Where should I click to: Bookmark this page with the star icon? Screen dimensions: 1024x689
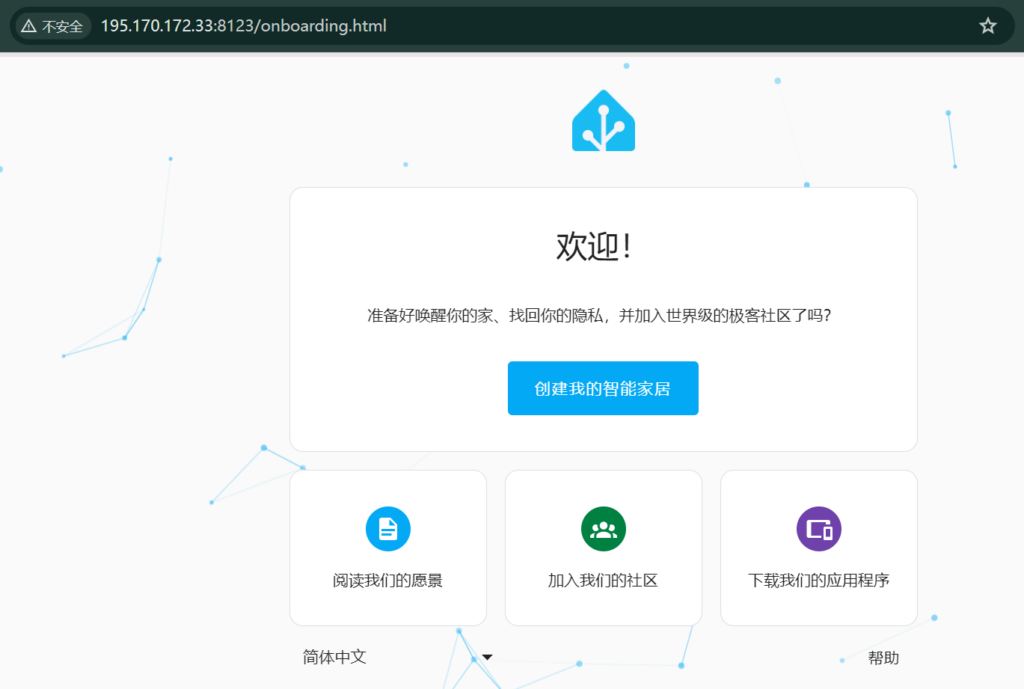pos(987,26)
